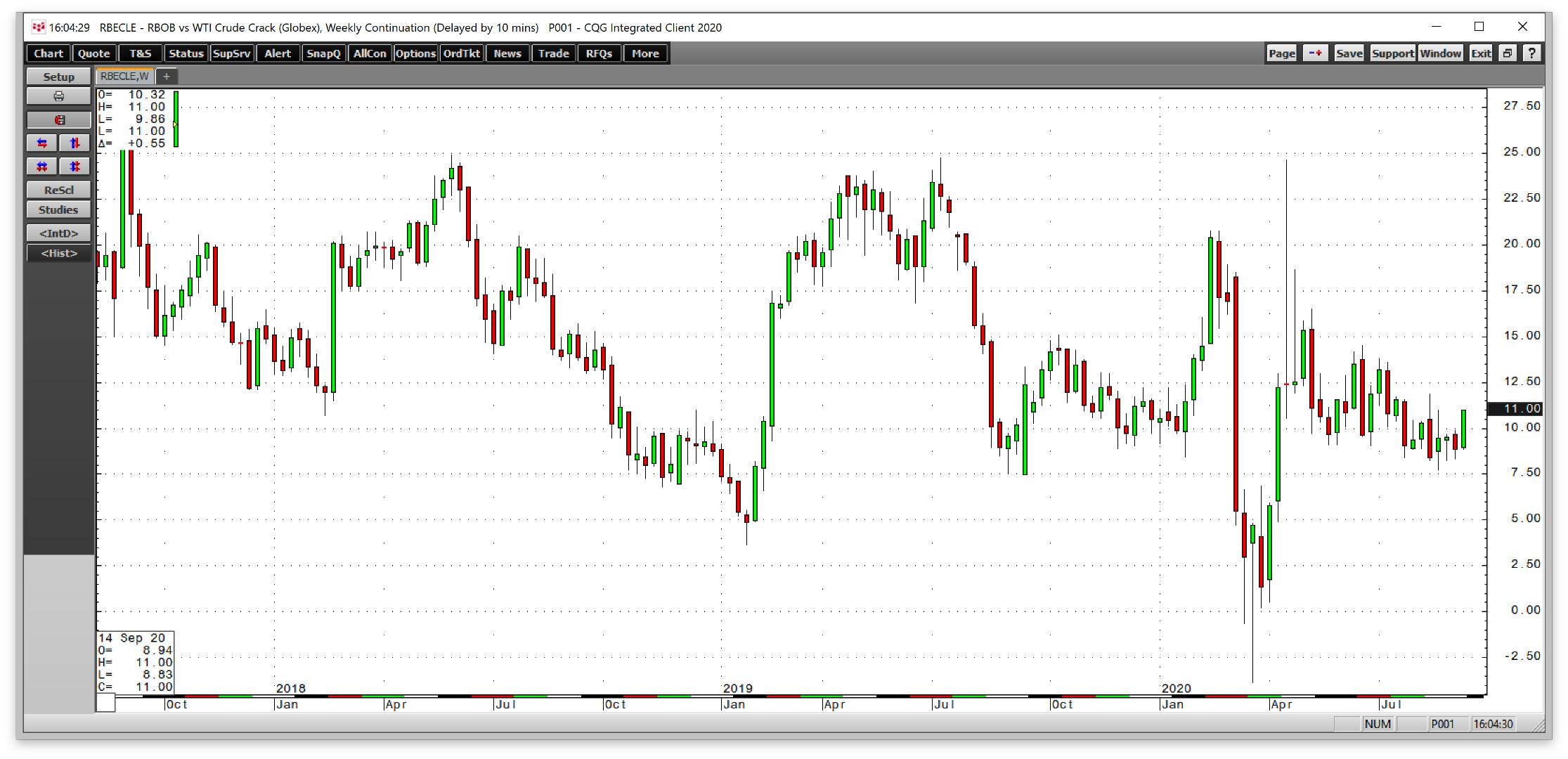Click the vertical opposing arrows icon
This screenshot has width=1568, height=759.
74,143
